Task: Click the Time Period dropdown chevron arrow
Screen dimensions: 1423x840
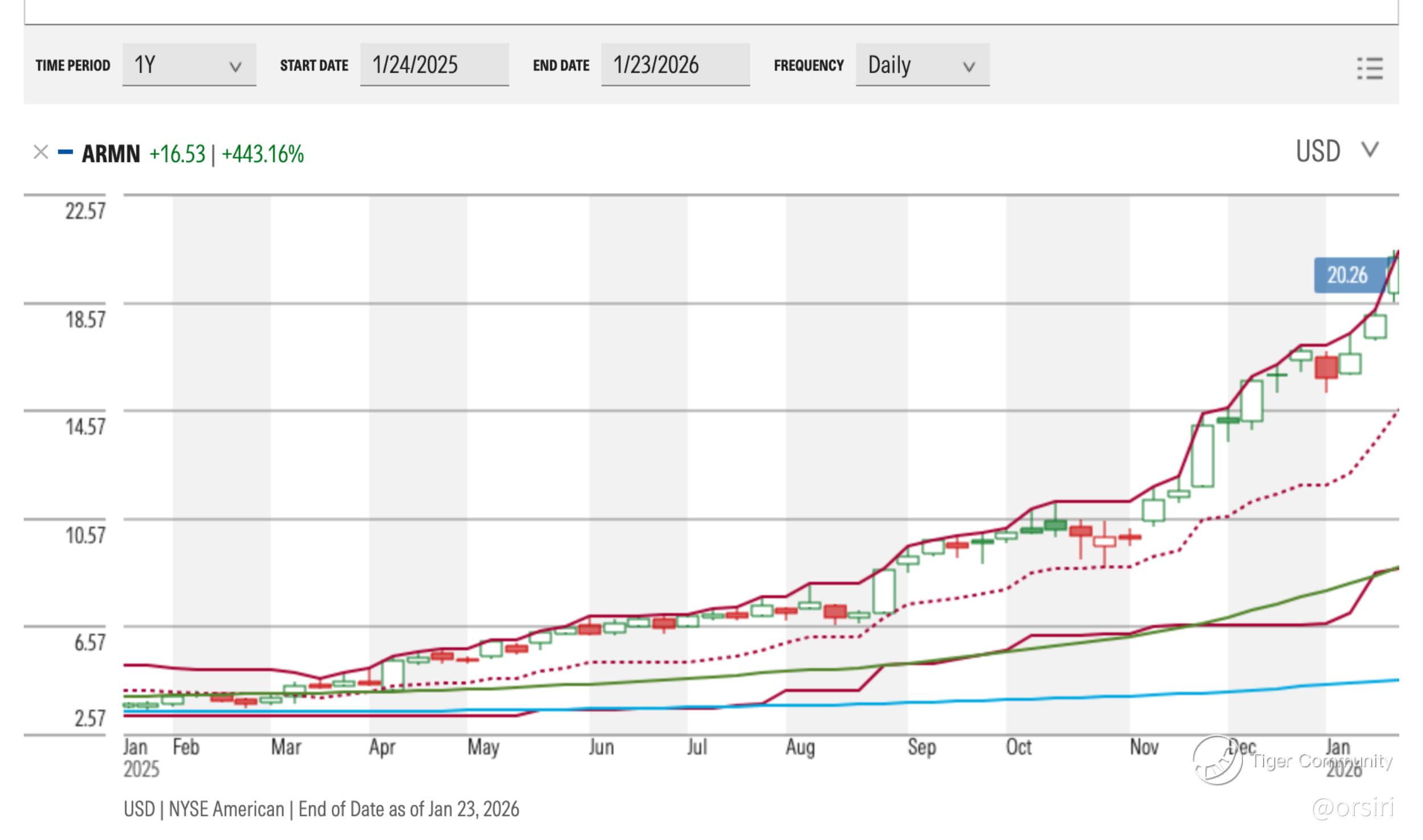Action: point(235,67)
